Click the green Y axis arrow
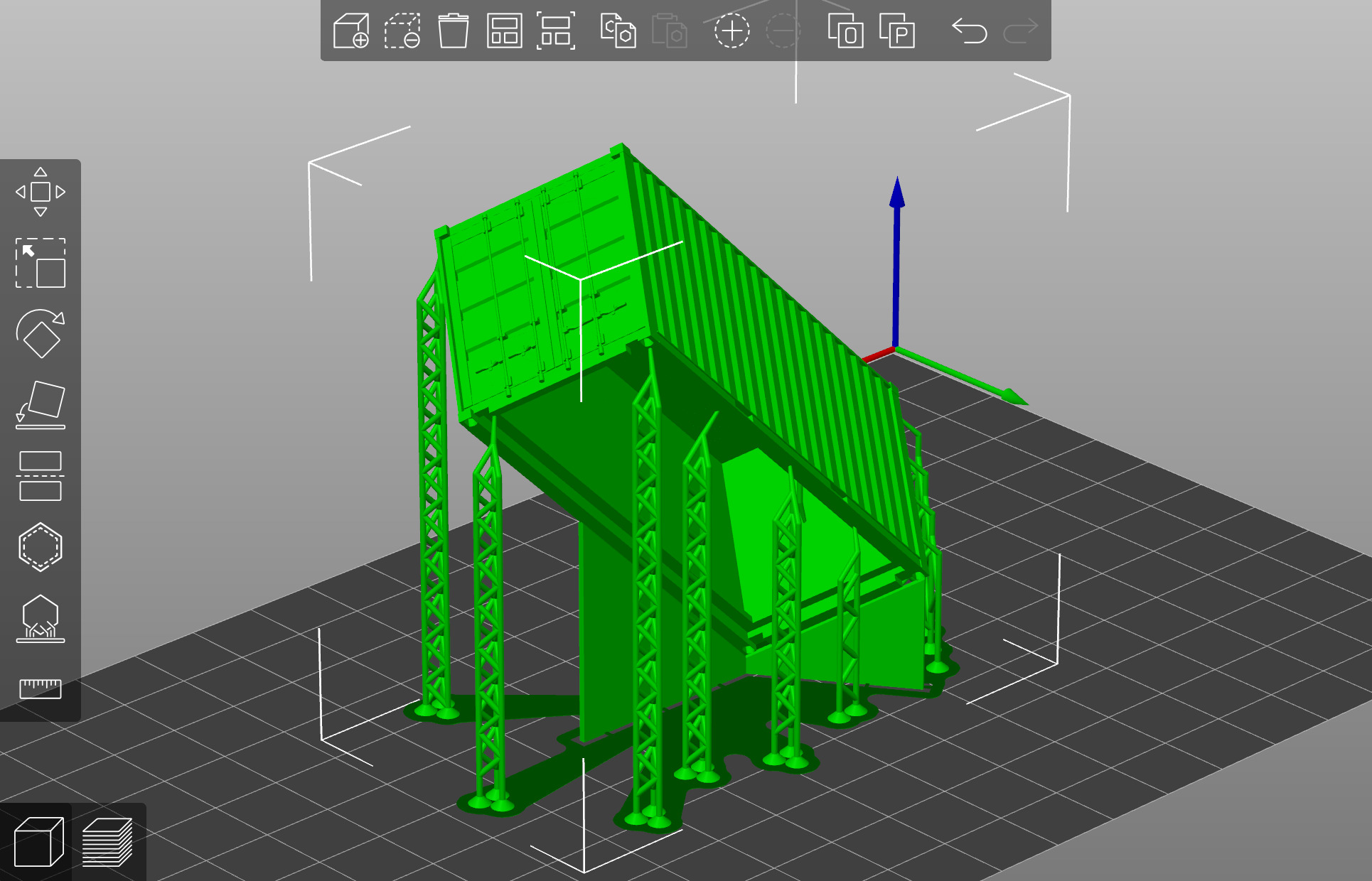 tap(961, 376)
